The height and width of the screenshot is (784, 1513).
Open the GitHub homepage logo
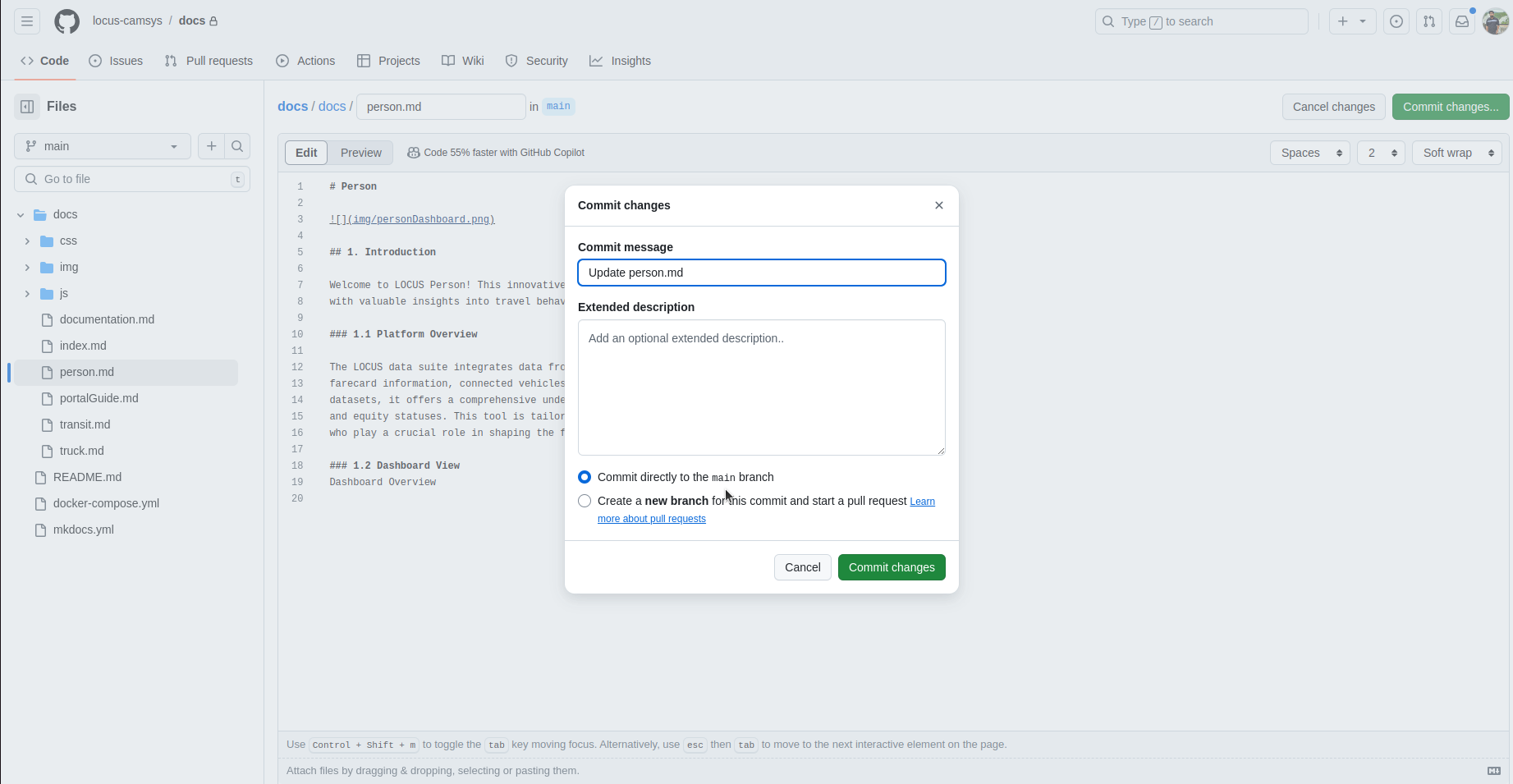[x=67, y=21]
